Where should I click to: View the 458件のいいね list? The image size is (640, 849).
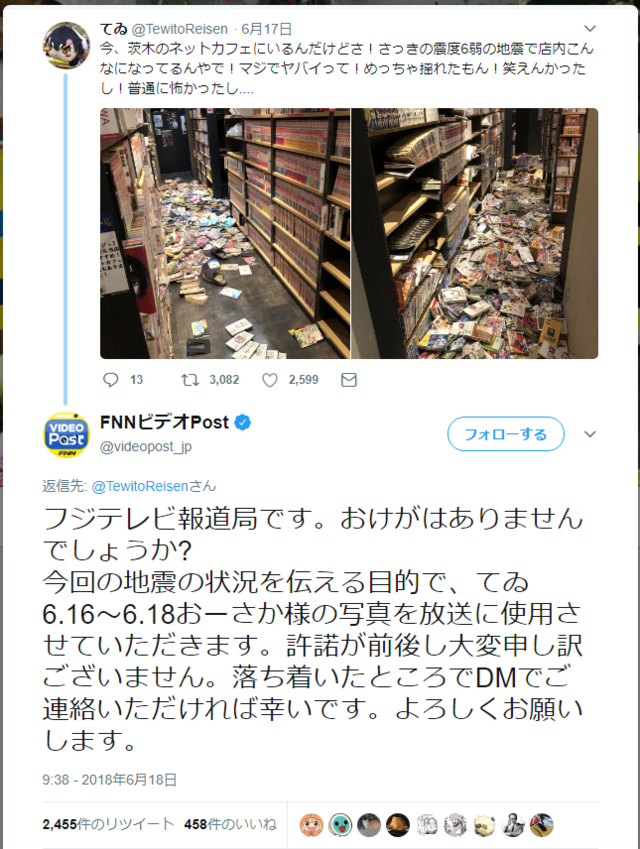tap(230, 824)
